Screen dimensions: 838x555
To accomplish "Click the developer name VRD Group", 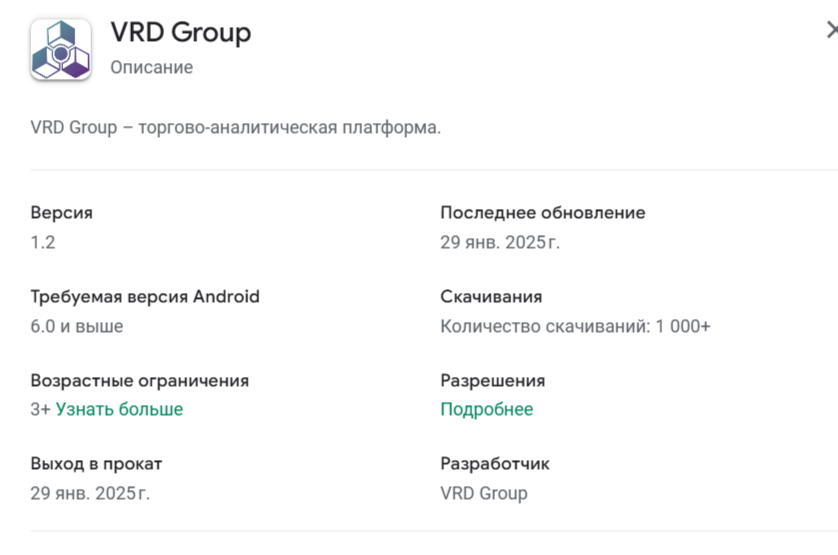I will coord(484,493).
